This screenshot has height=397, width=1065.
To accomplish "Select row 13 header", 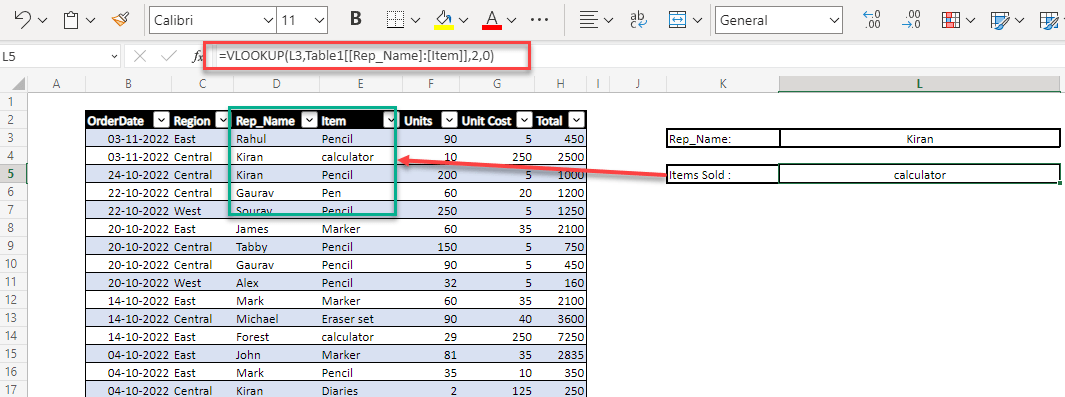I will [14, 318].
